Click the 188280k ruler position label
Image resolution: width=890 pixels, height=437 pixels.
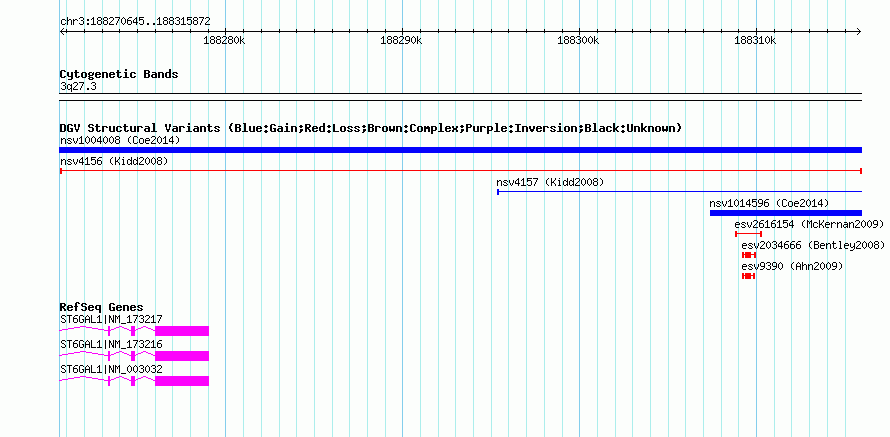pos(224,41)
